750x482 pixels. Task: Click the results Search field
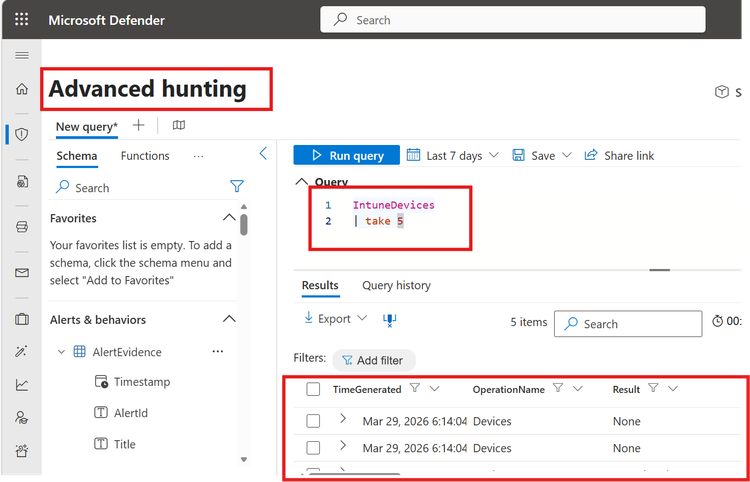pos(628,324)
